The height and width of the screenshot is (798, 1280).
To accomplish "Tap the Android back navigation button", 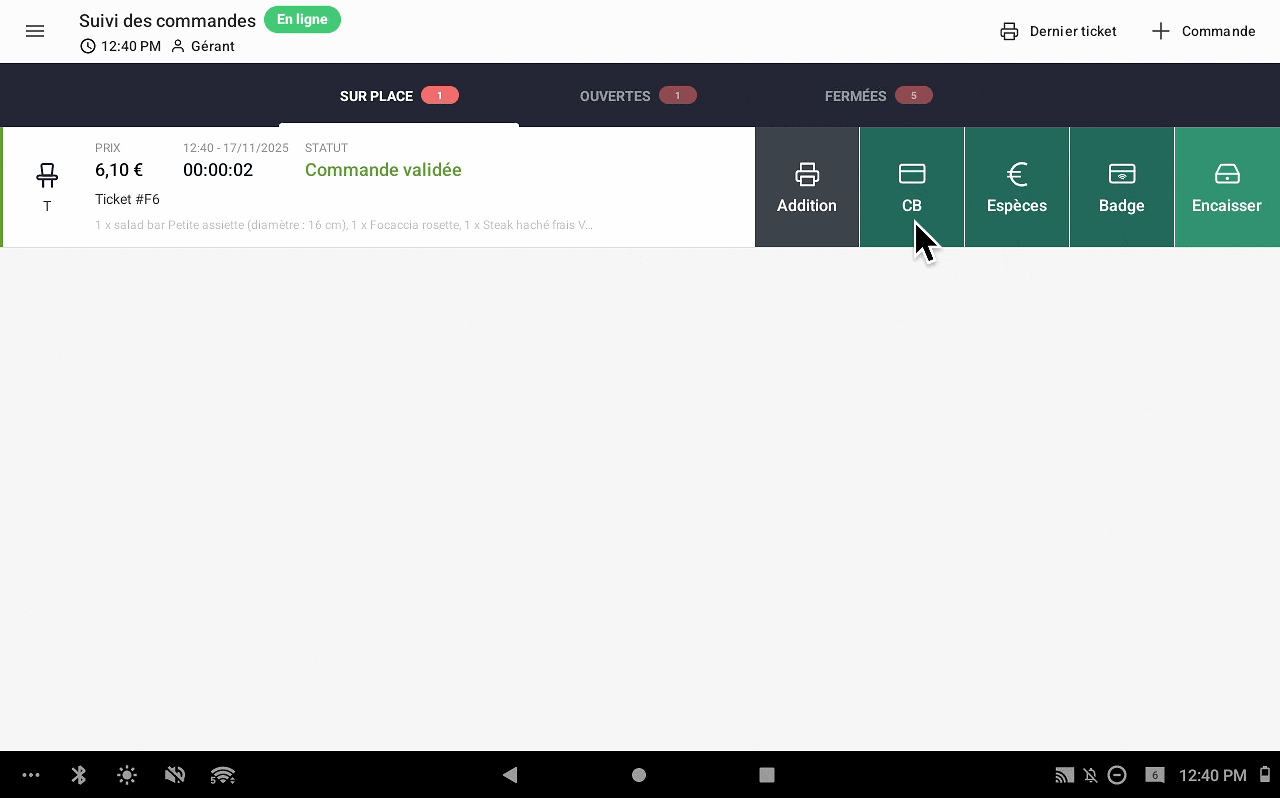I will pyautogui.click(x=510, y=775).
